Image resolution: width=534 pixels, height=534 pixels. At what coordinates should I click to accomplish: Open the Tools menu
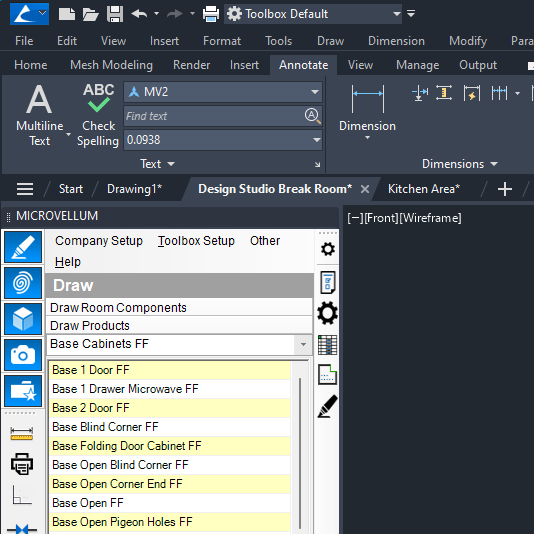(279, 41)
